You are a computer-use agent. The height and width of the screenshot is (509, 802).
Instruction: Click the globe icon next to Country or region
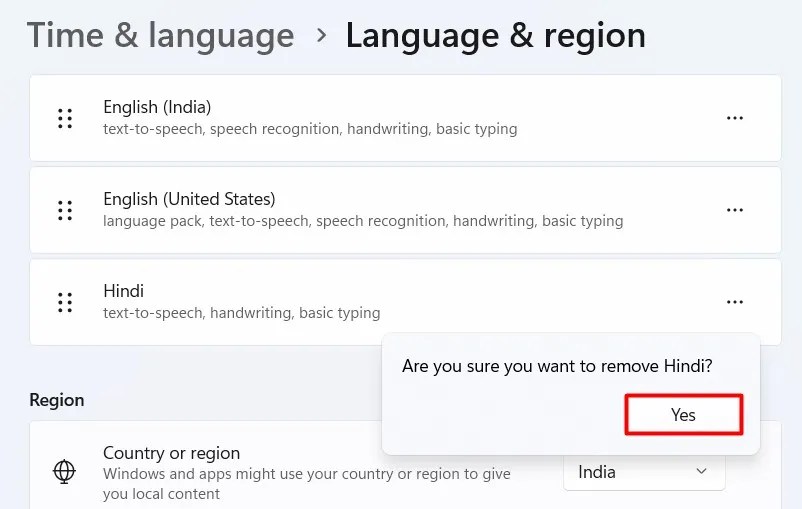[65, 471]
